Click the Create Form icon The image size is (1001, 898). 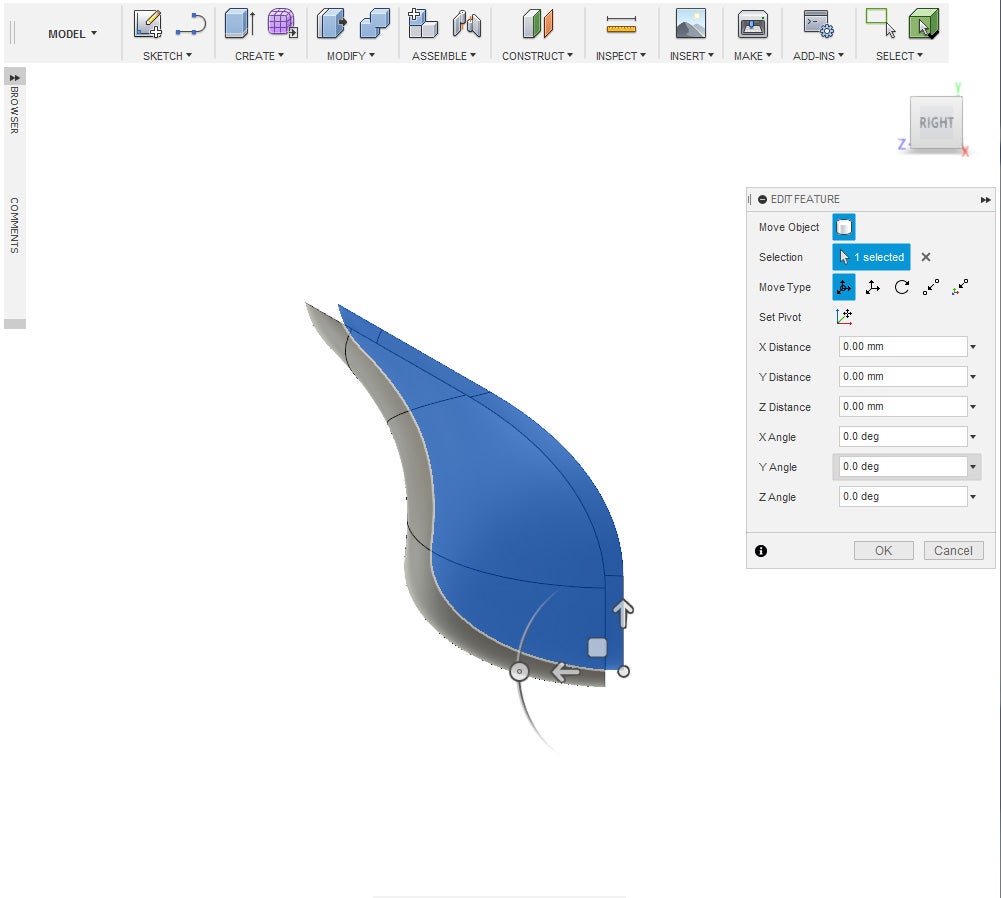(283, 24)
